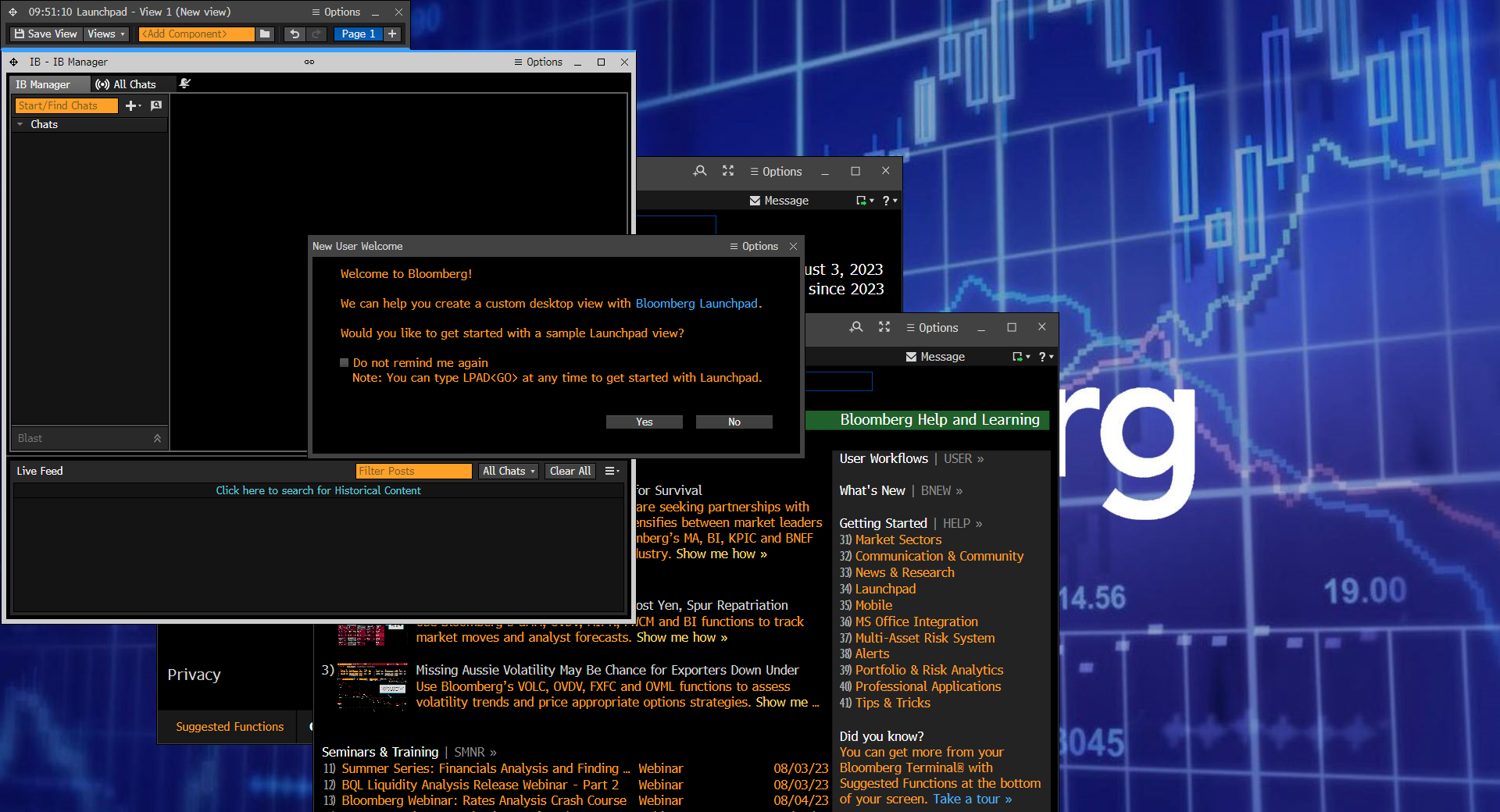Click the envelope Message icon in the lower-right window
The height and width of the screenshot is (812, 1500).
coord(911,357)
